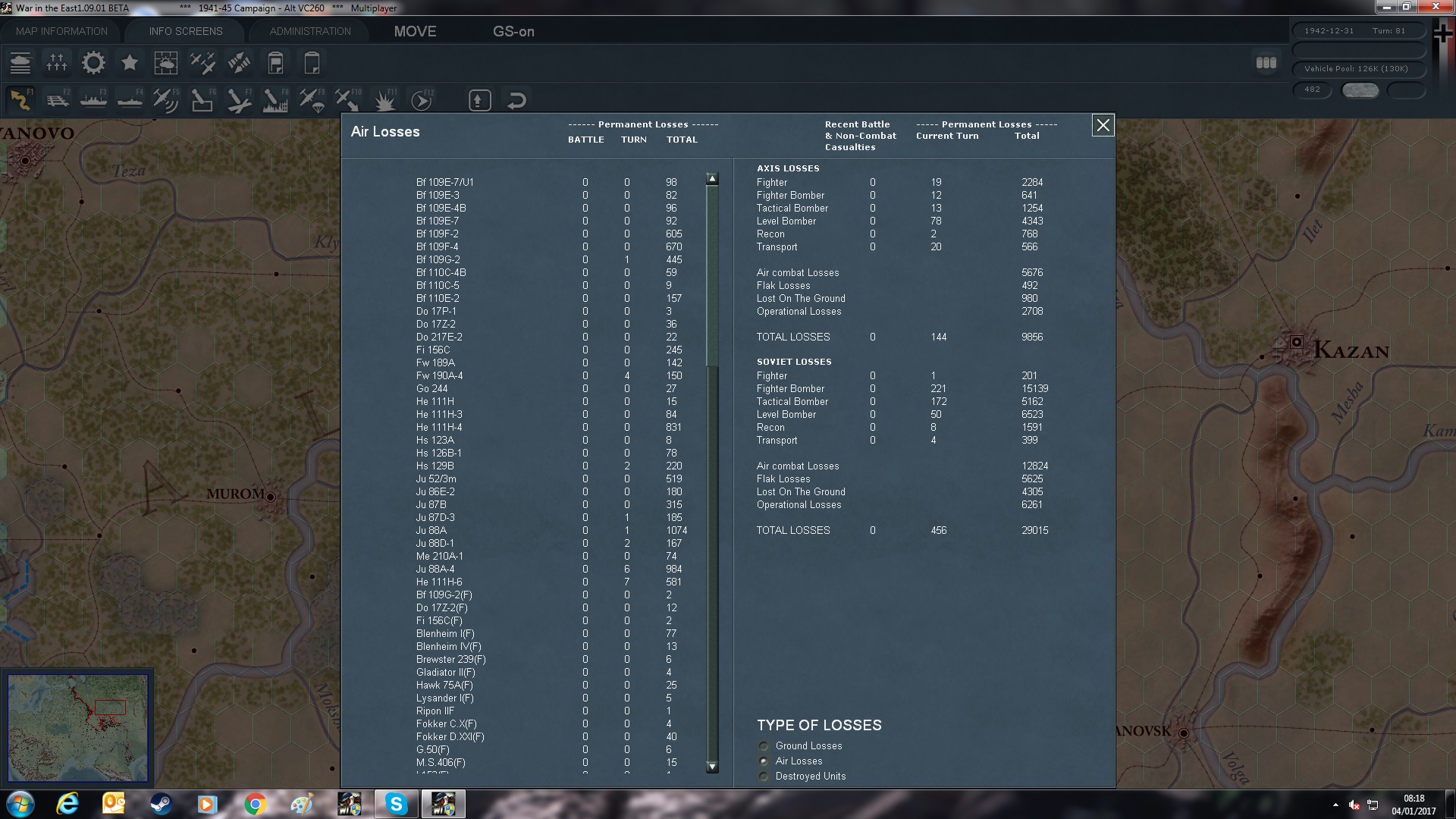Click the undo move arrow icon
1456x819 pixels.
517,99
